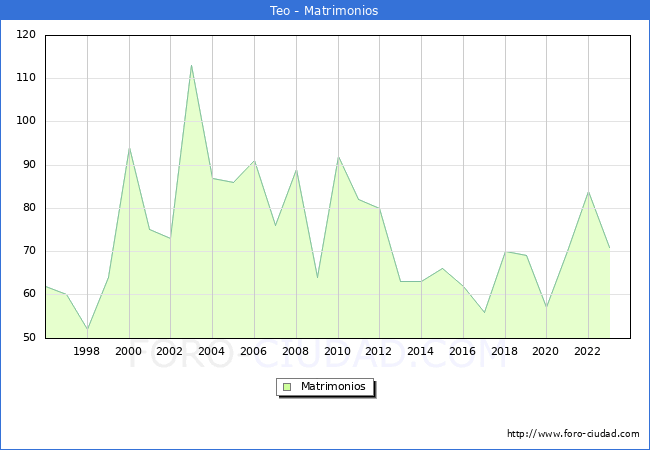Click the 1998 lowest data point
The height and width of the screenshot is (450, 650).
pyautogui.click(x=87, y=329)
